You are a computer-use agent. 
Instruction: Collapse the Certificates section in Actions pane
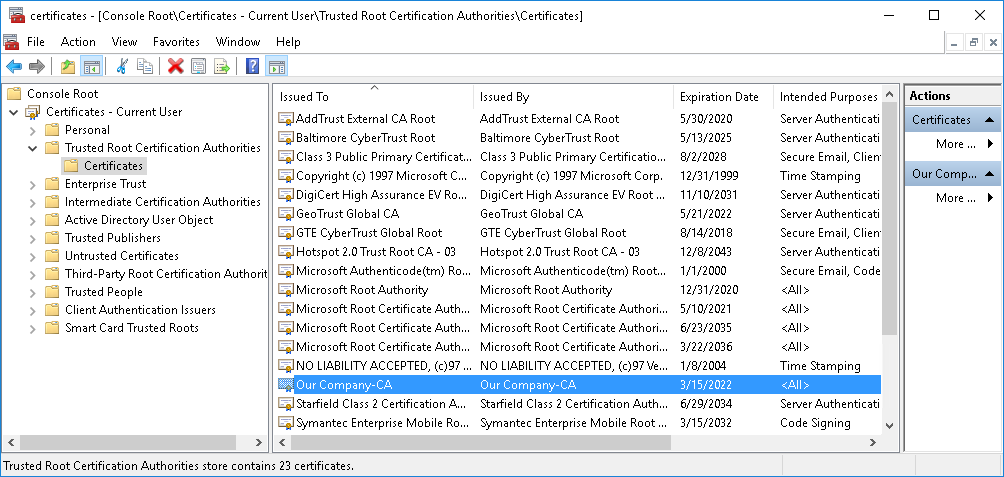pos(989,120)
